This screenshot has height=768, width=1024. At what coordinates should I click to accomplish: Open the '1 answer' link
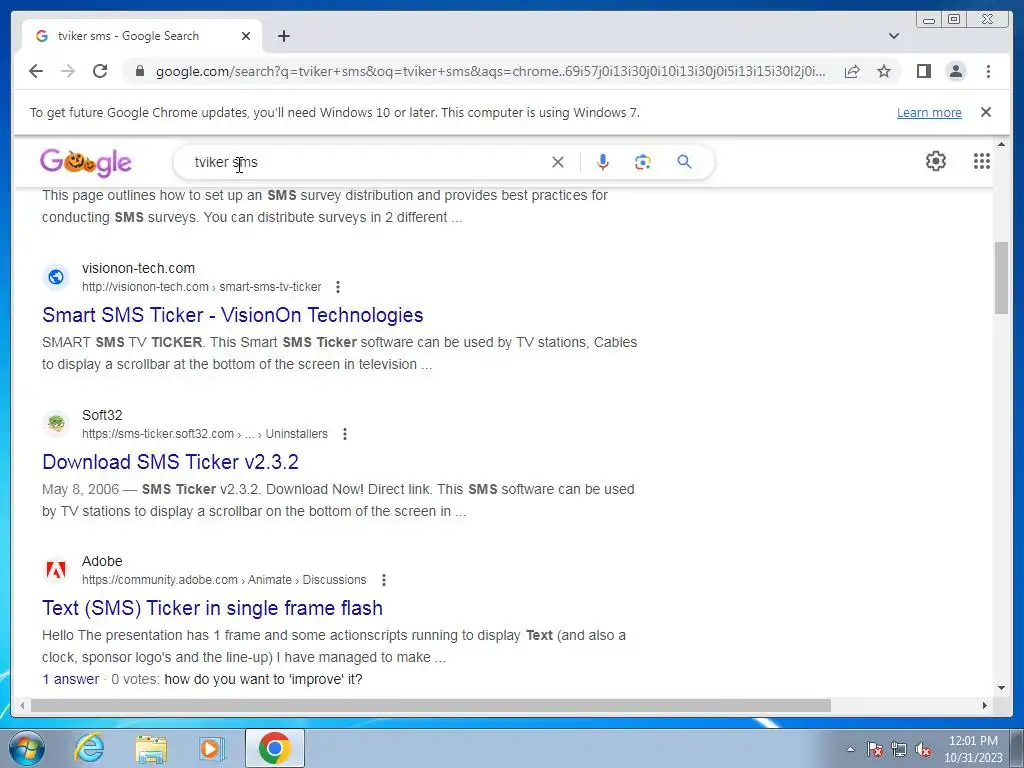(71, 679)
